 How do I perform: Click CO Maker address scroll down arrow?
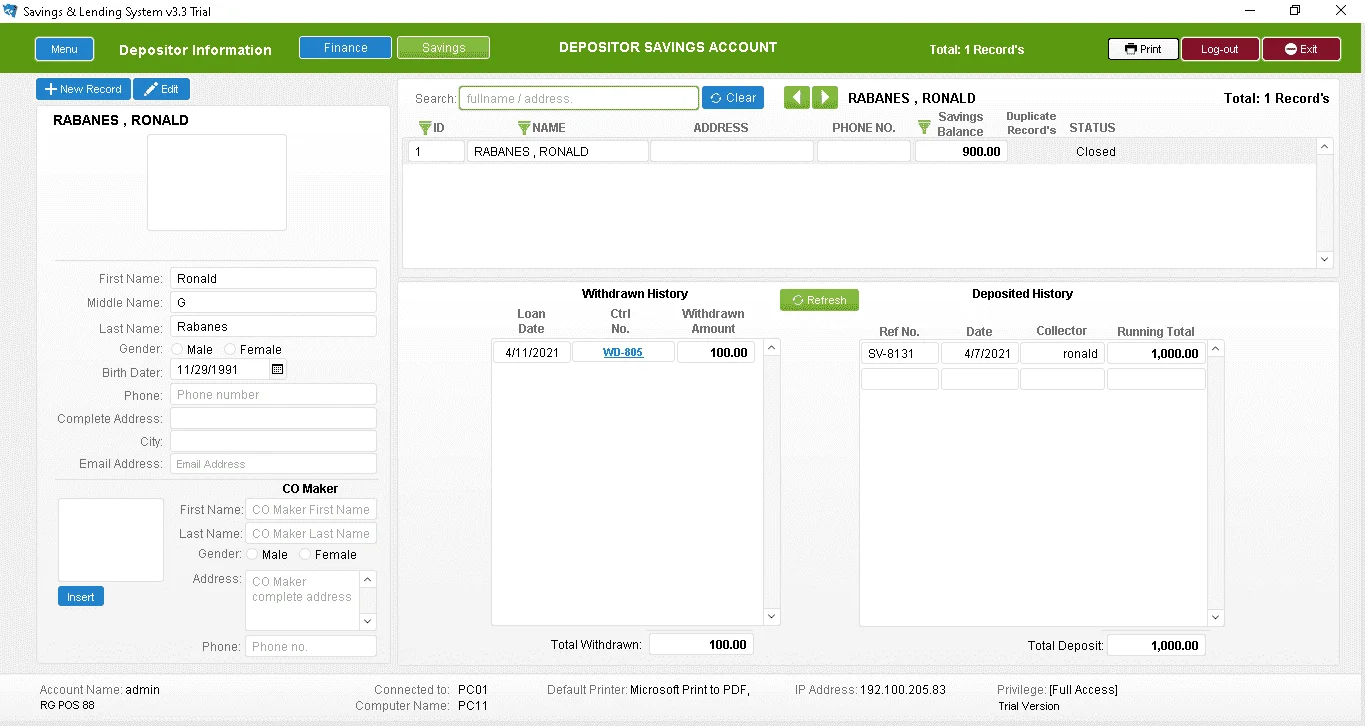367,621
